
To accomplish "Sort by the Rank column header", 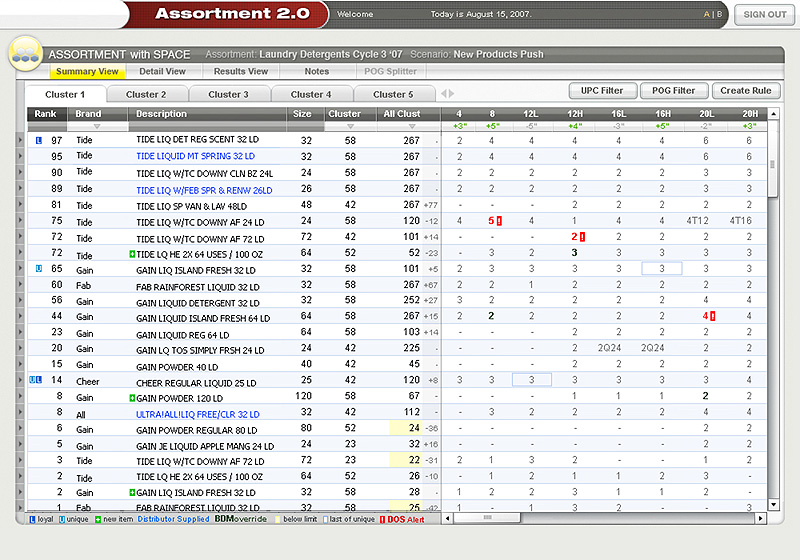I will 46,114.
